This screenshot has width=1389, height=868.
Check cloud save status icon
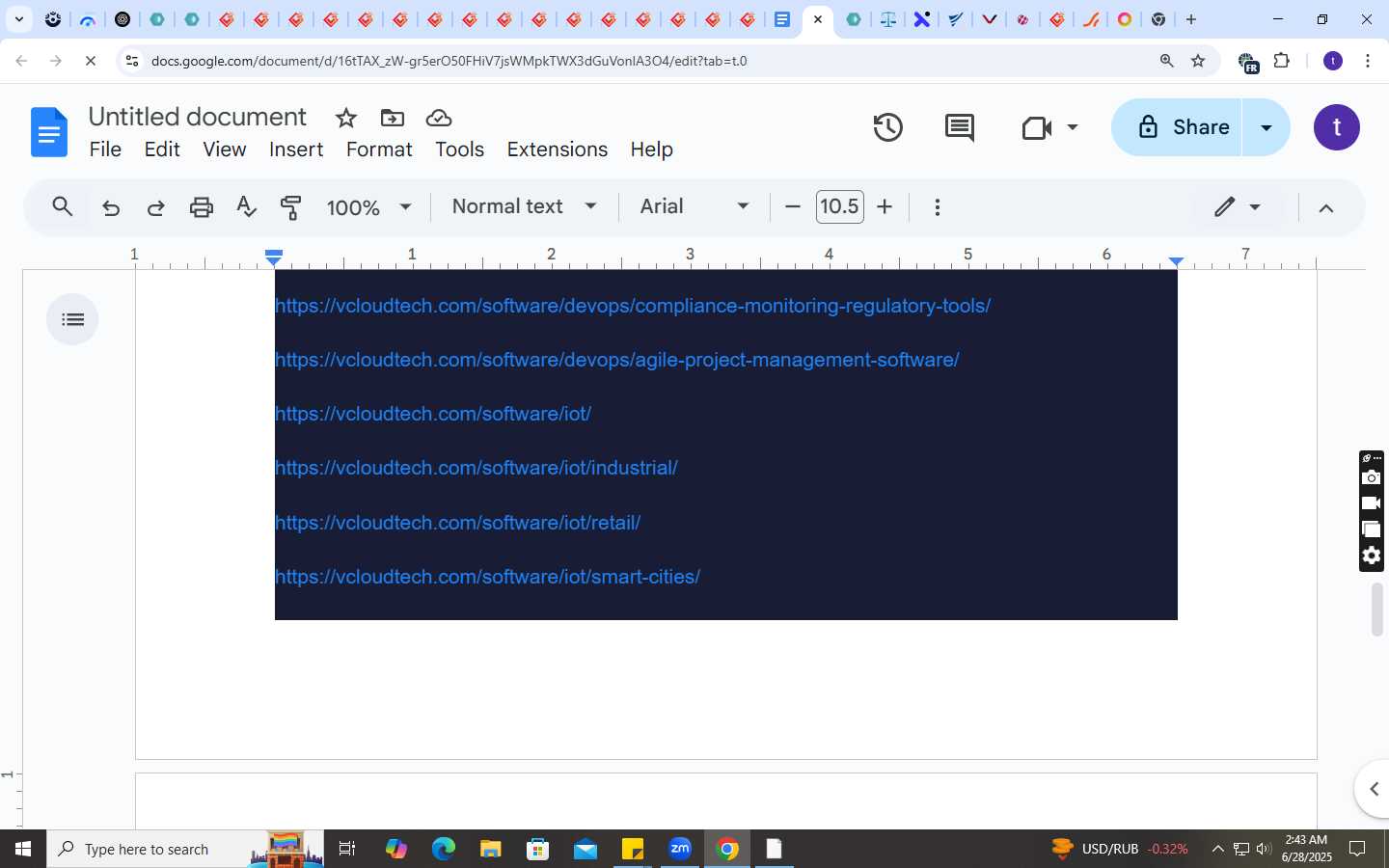tap(439, 118)
